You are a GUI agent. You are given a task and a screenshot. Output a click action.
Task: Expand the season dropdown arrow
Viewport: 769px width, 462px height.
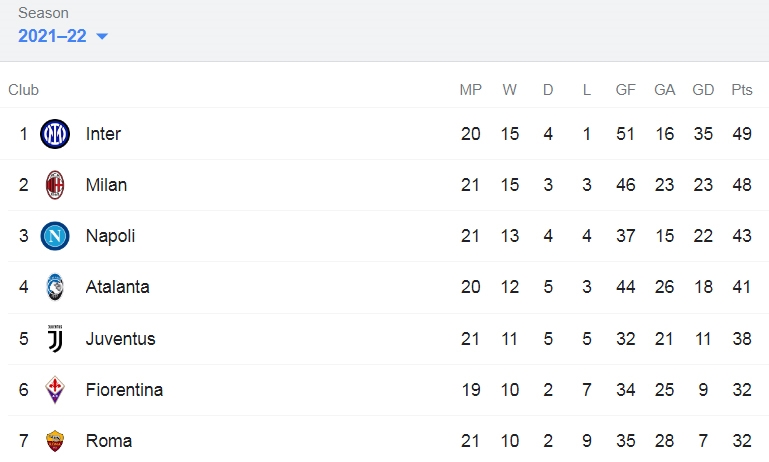[102, 36]
